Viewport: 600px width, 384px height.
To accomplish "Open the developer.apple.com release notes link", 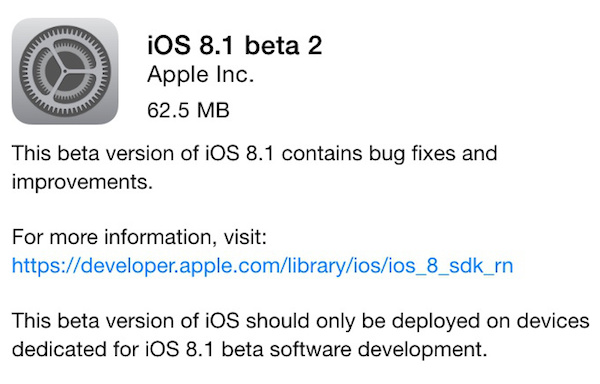I will pyautogui.click(x=262, y=265).
